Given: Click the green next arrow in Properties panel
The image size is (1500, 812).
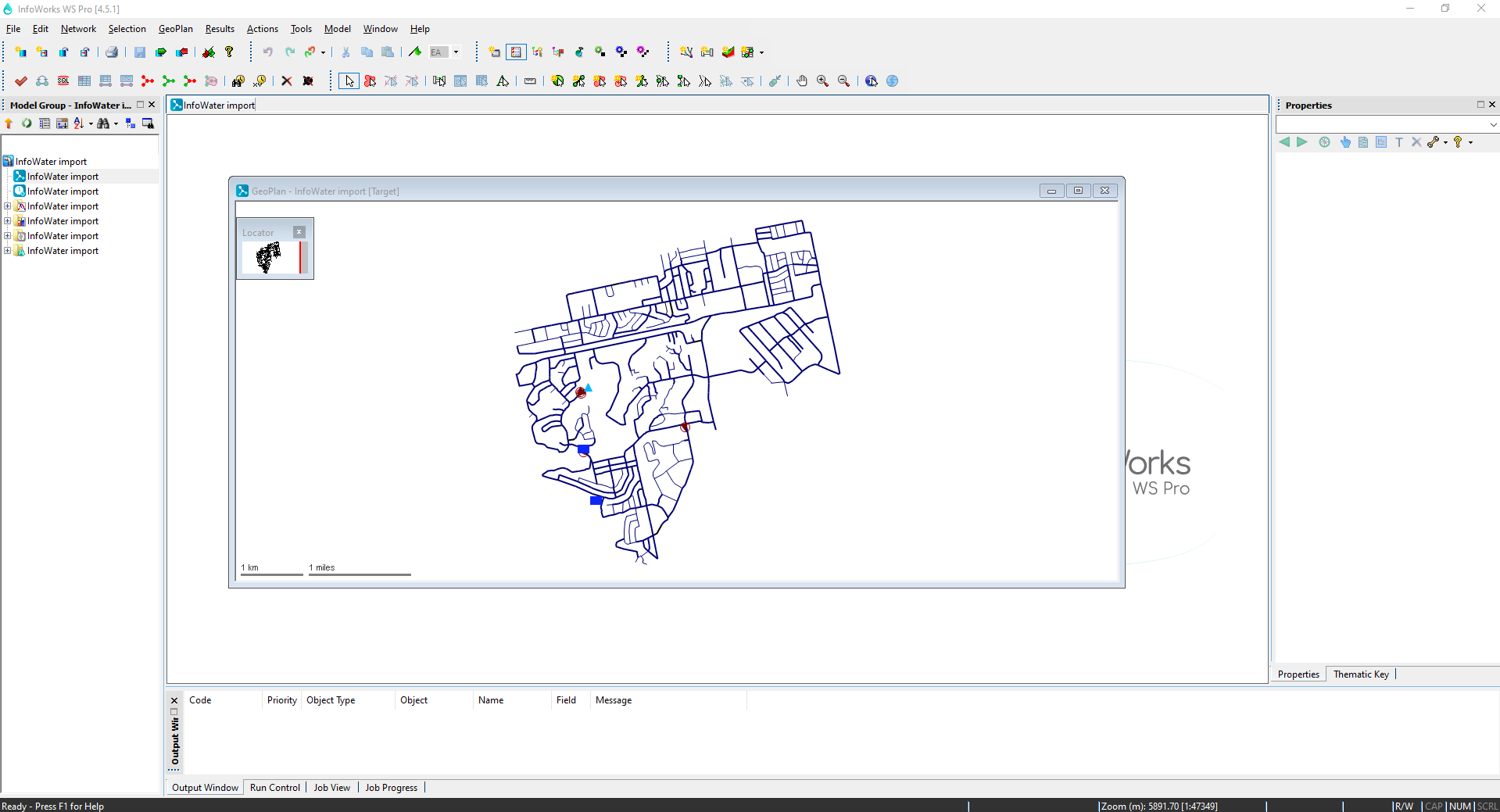Looking at the screenshot, I should click(x=1301, y=143).
